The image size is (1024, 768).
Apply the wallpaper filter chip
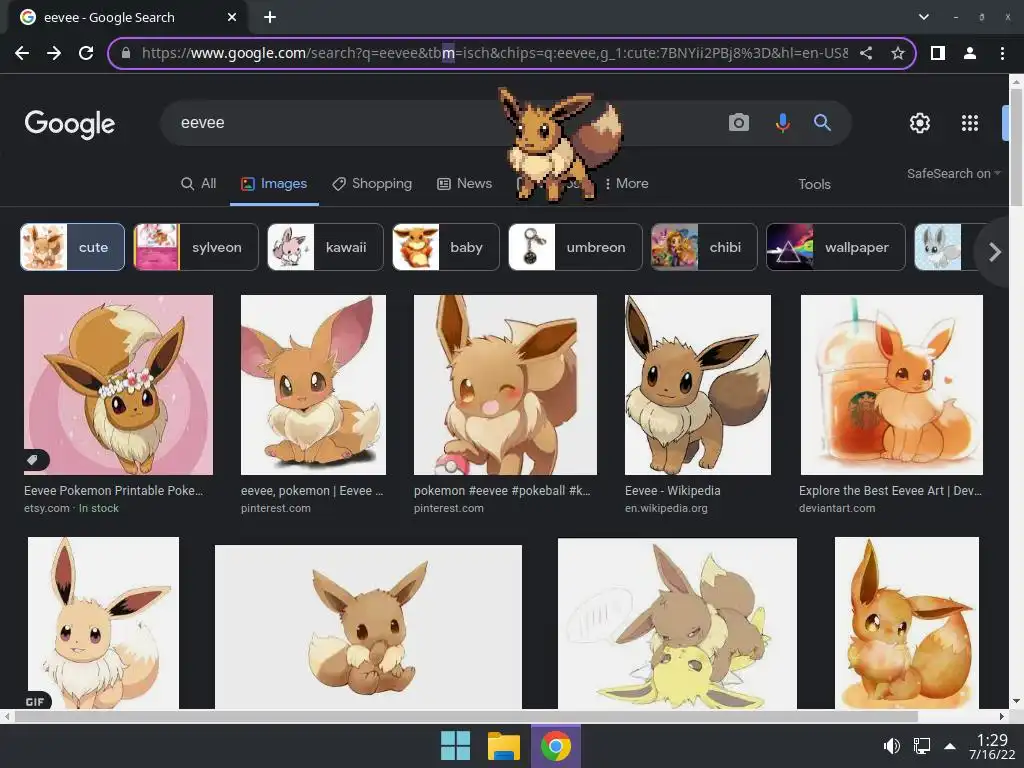[x=836, y=247]
